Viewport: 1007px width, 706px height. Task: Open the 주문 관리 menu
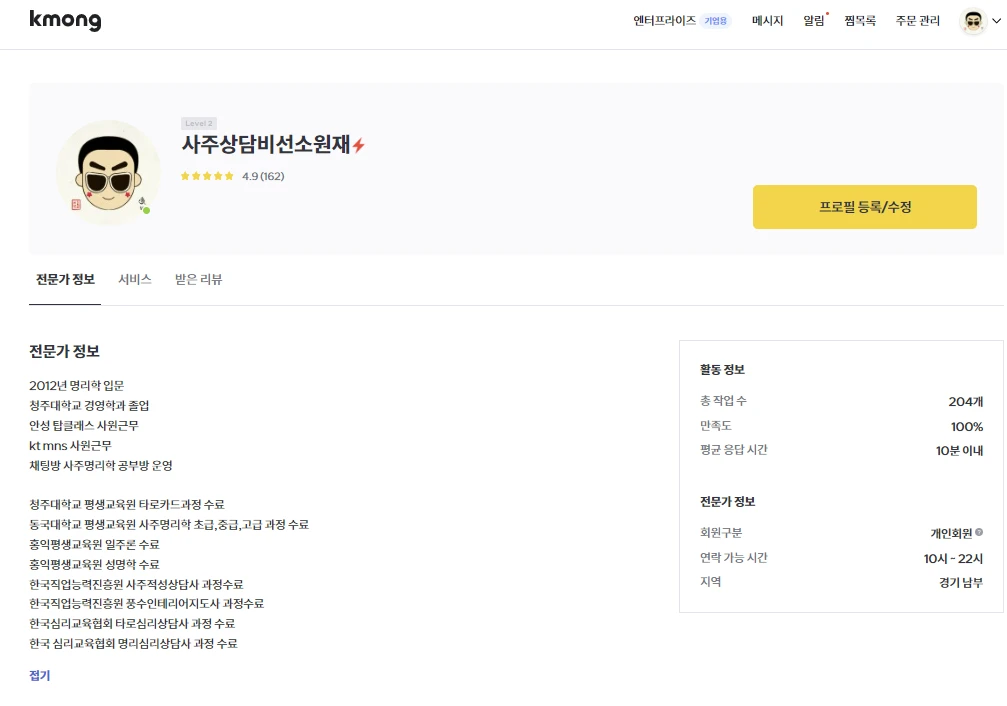pyautogui.click(x=916, y=19)
